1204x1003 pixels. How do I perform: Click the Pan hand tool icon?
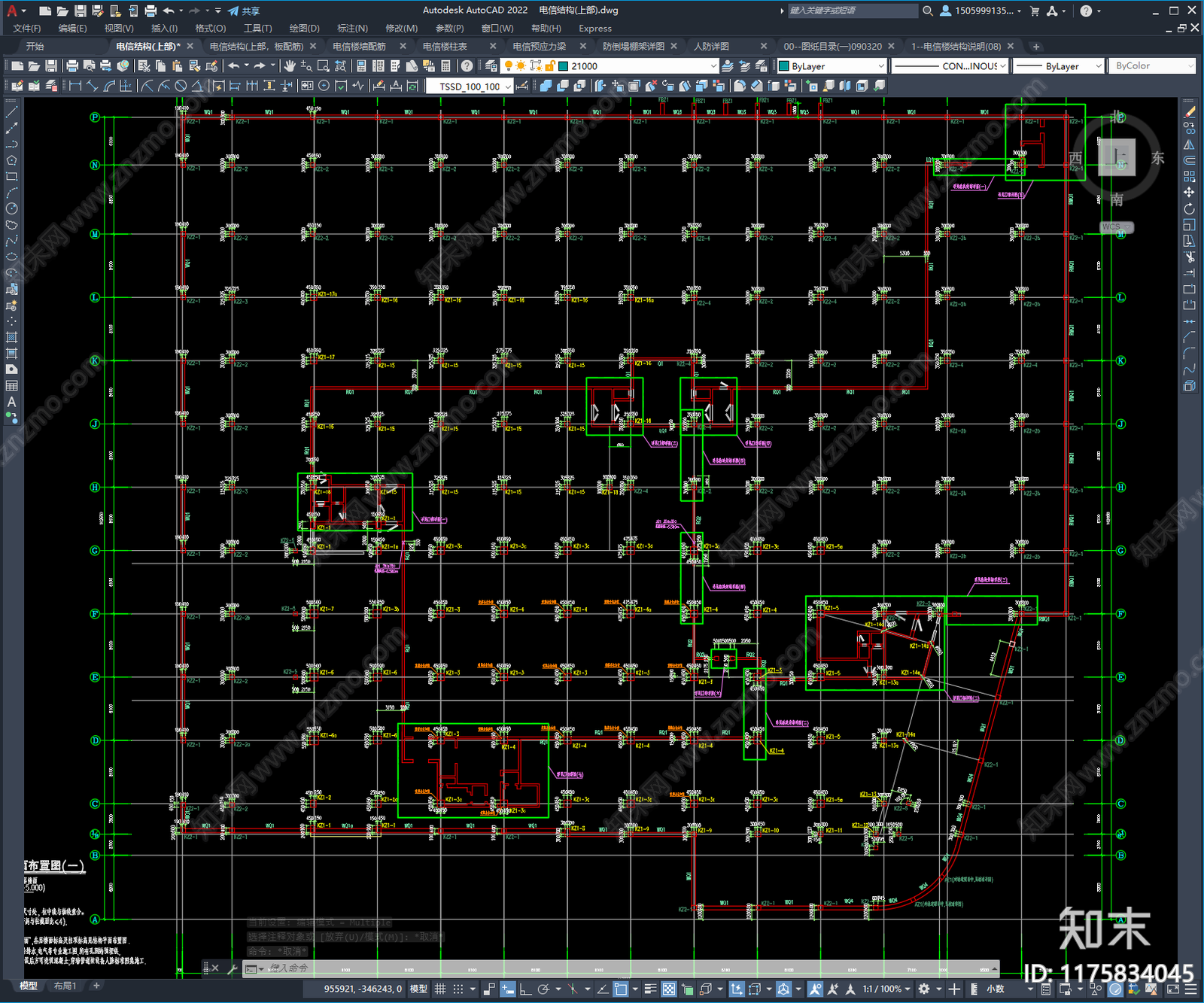tap(290, 66)
